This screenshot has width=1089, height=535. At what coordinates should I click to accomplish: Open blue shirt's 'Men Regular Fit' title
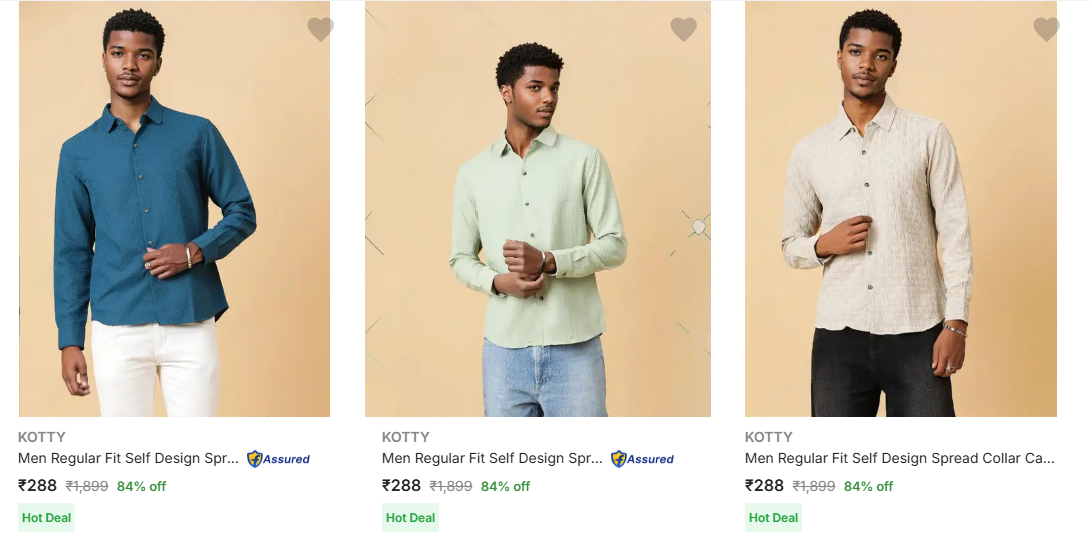128,459
